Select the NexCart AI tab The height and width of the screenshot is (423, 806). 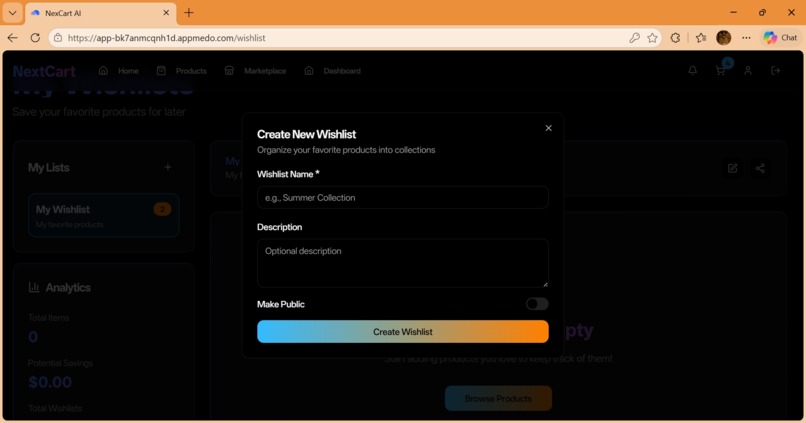pos(101,13)
